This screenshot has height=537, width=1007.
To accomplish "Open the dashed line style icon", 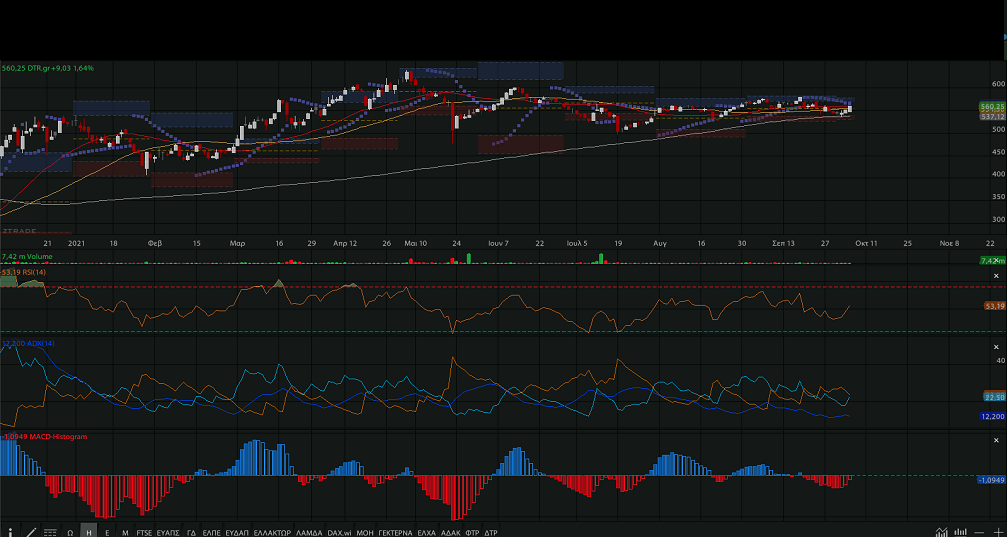I will click(50, 532).
